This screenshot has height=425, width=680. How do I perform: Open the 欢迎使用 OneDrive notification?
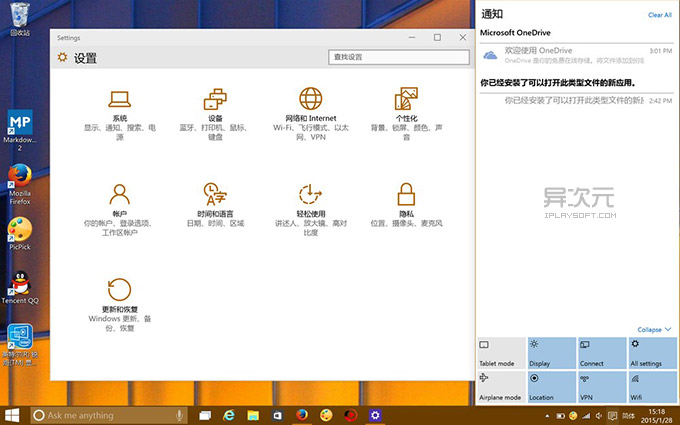[x=576, y=55]
